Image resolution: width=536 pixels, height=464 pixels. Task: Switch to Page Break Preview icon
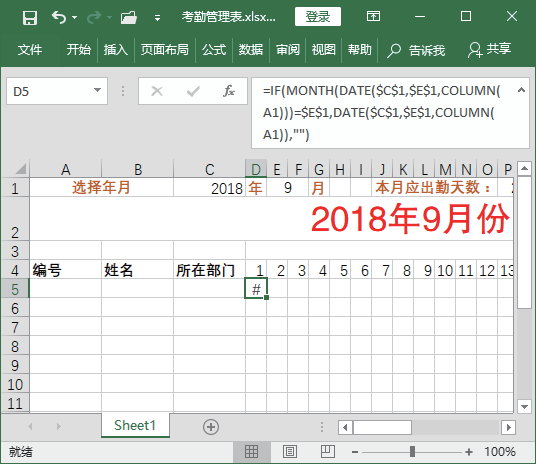(327, 452)
